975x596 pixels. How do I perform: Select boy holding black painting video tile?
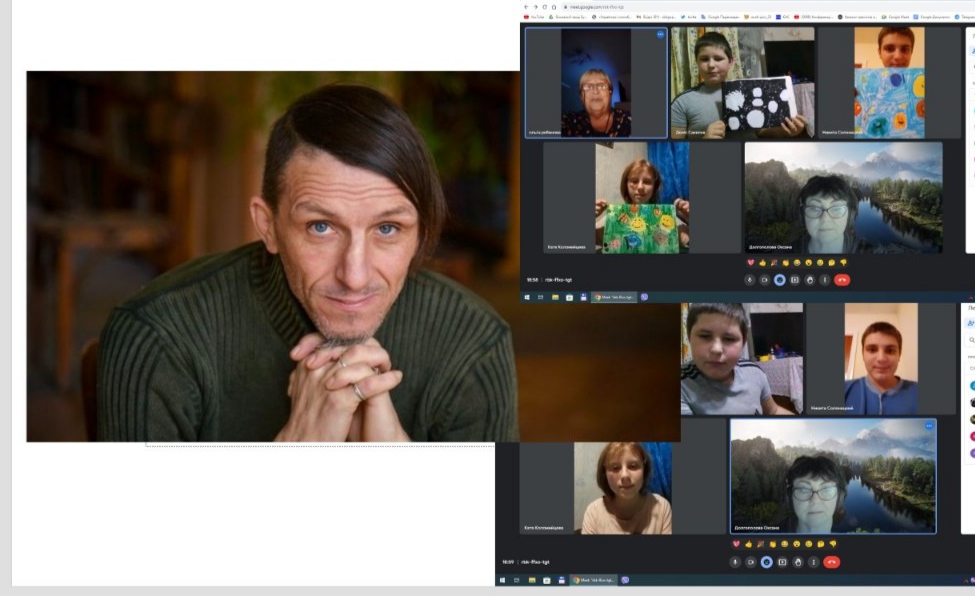click(742, 83)
